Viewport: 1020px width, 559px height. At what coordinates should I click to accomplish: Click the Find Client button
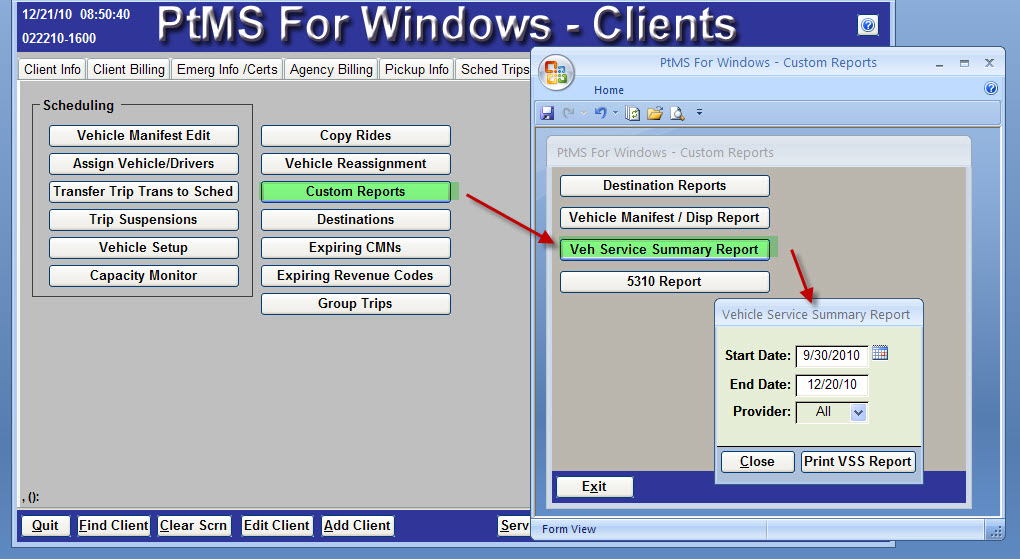(114, 526)
